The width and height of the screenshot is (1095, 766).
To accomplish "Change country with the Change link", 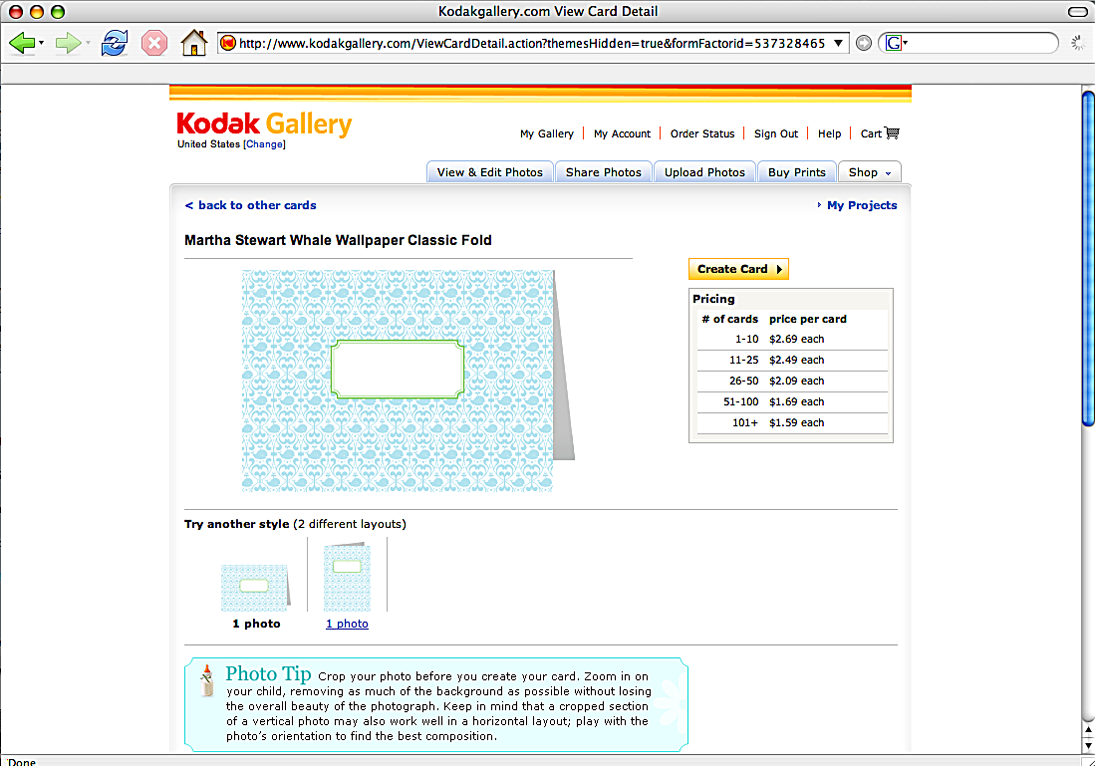I will click(264, 144).
